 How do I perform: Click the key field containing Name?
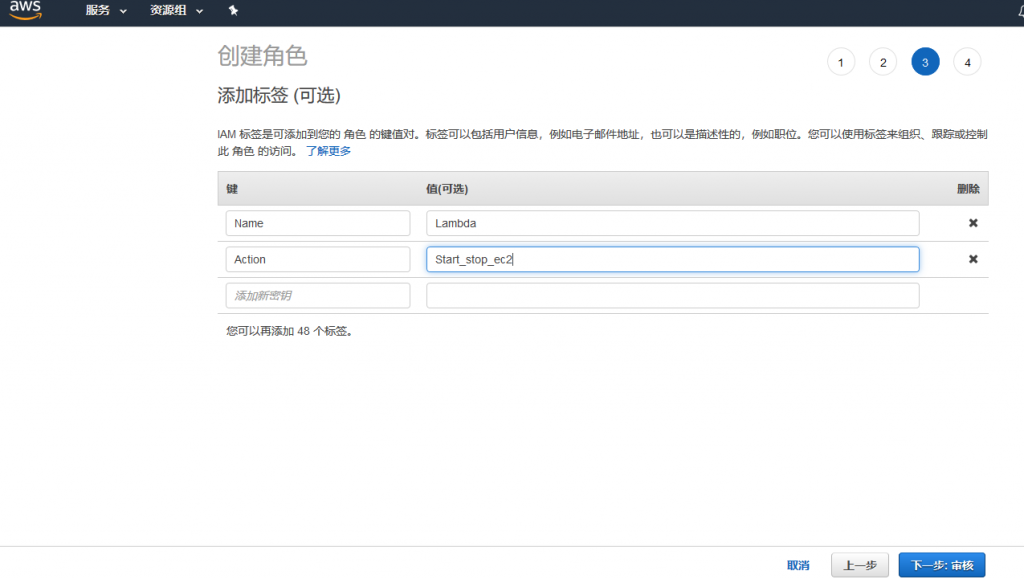pos(318,223)
